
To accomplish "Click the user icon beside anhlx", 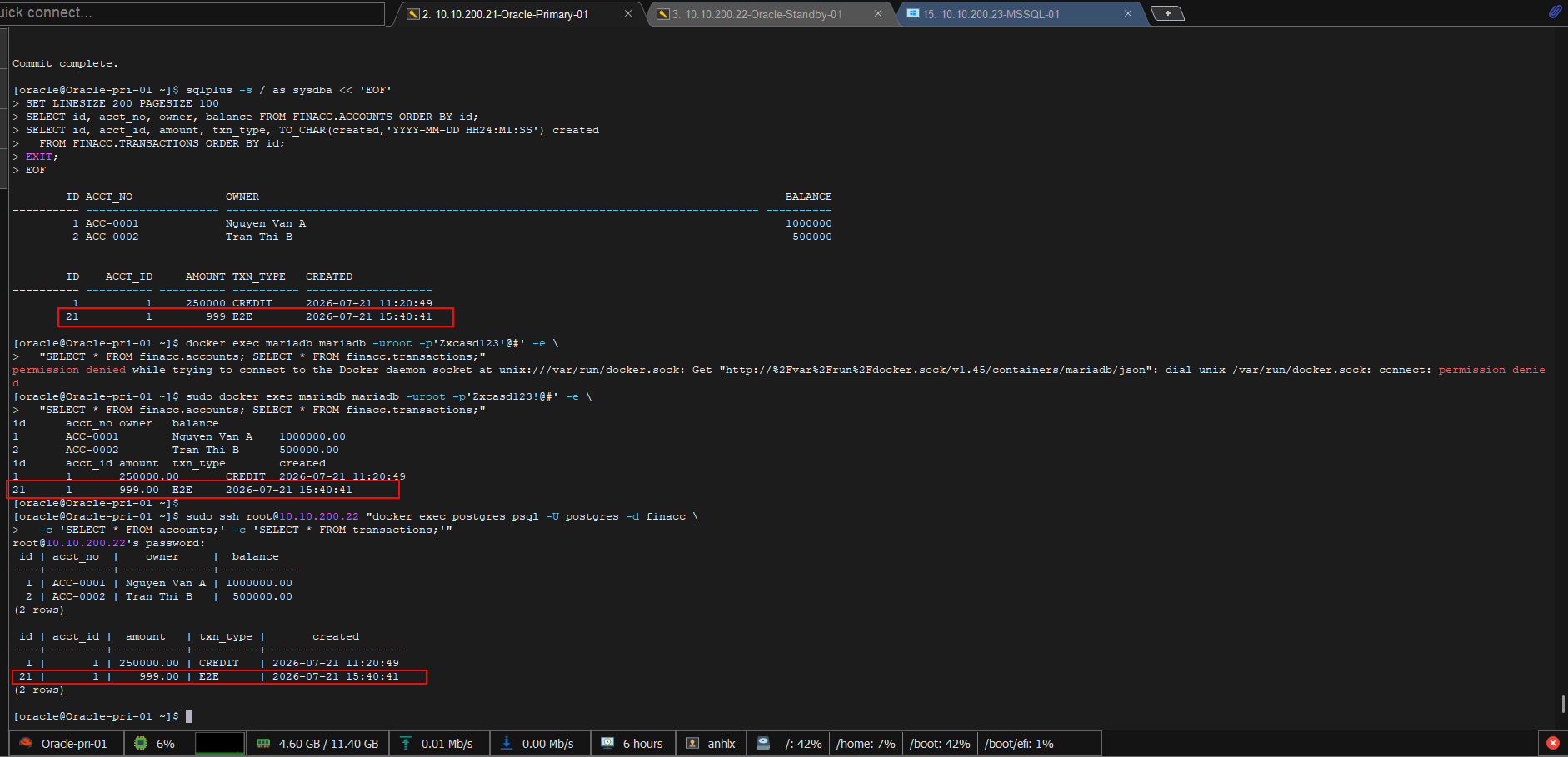I will coord(692,743).
